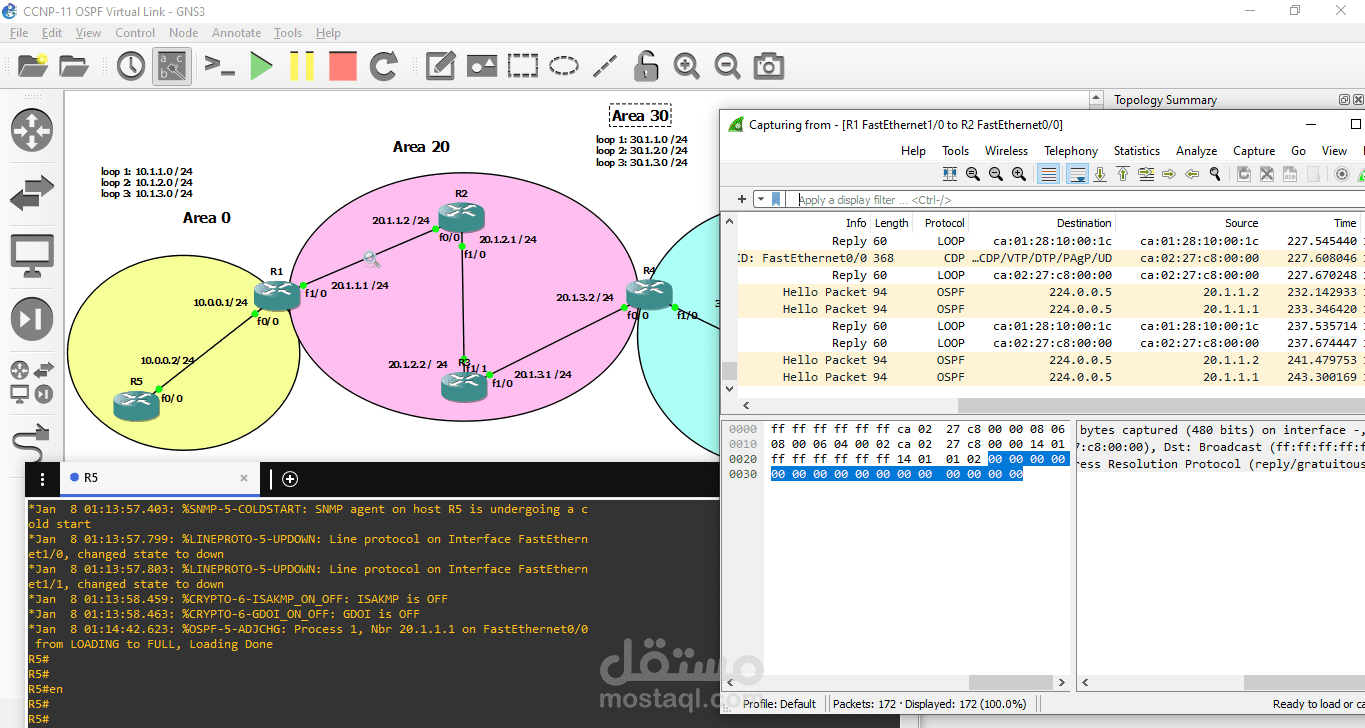Add a new terminal tab
1365x728 pixels.
click(290, 479)
